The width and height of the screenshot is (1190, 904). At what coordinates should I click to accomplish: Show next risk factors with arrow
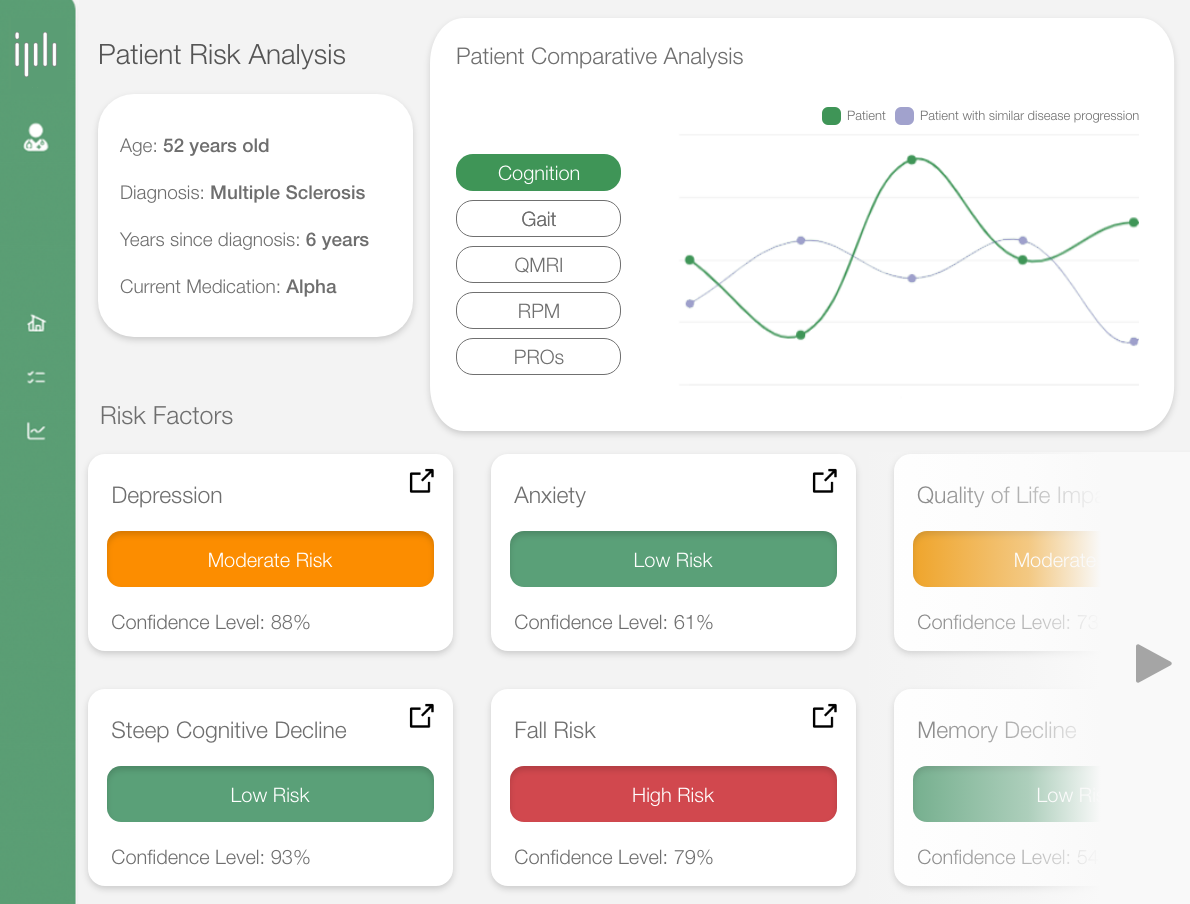1153,664
